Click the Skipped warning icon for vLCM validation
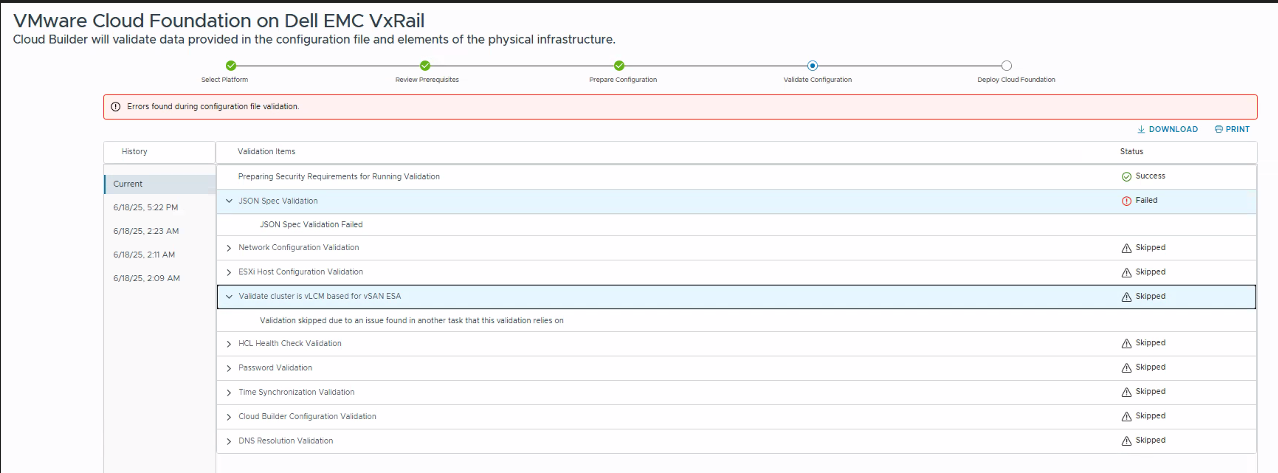This screenshot has height=473, width=1278. pos(1127,297)
